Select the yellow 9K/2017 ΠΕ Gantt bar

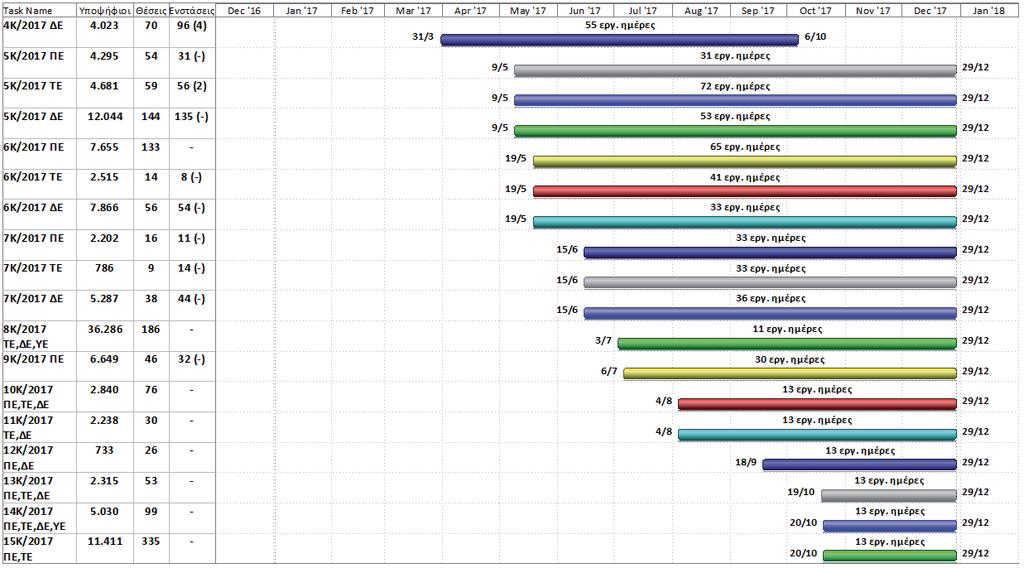tap(790, 373)
